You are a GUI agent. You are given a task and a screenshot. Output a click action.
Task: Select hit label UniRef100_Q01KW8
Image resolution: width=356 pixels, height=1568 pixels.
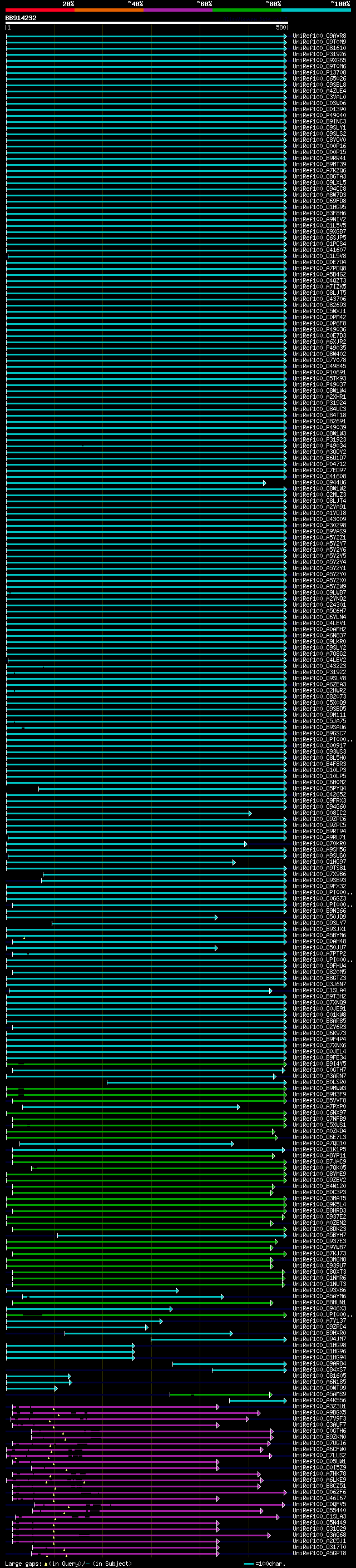point(319,1015)
